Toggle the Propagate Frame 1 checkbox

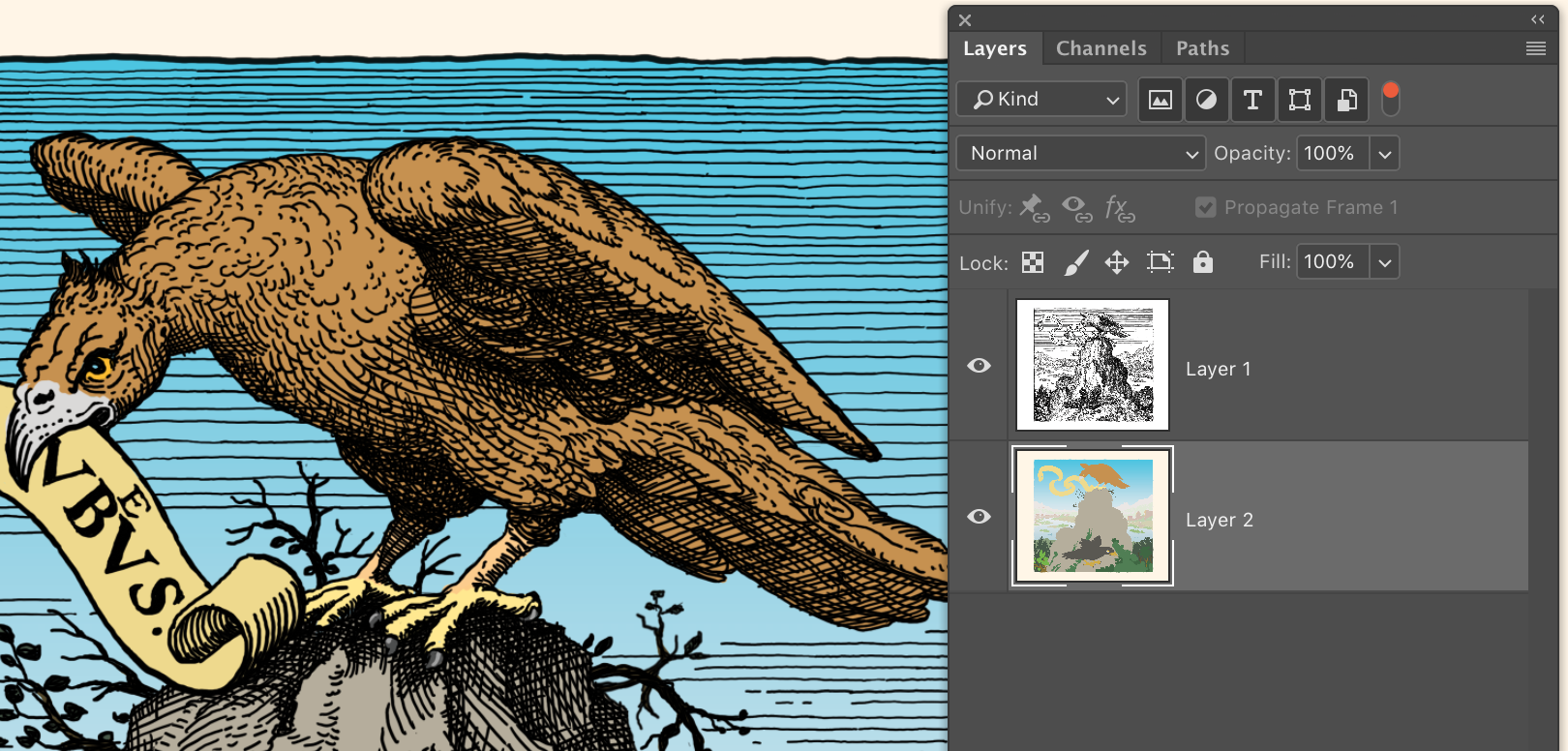coord(1205,207)
